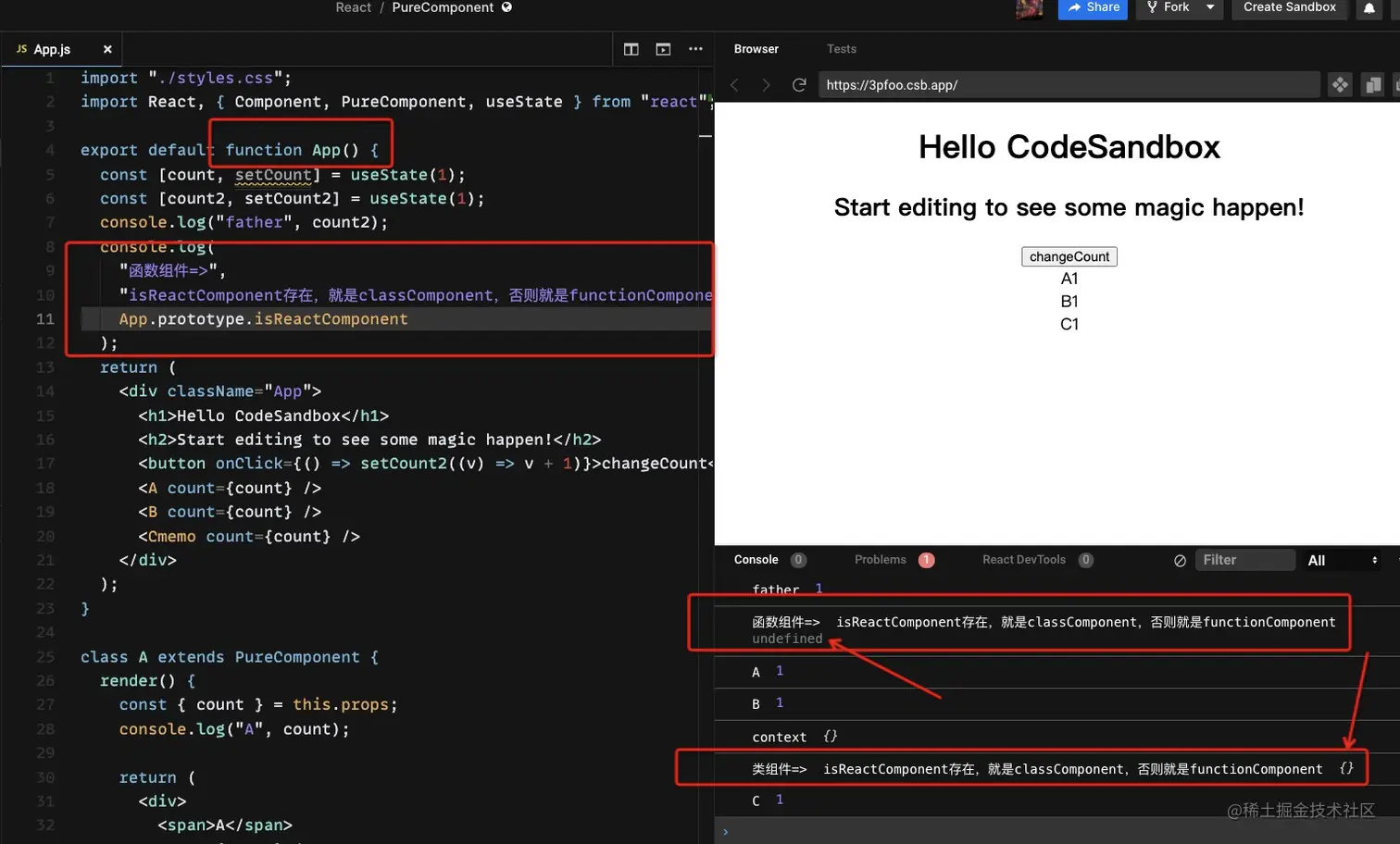Viewport: 1400px width, 844px height.
Task: Click '<h1>Hello CodeSandbox</h1>' code line
Action: point(263,416)
